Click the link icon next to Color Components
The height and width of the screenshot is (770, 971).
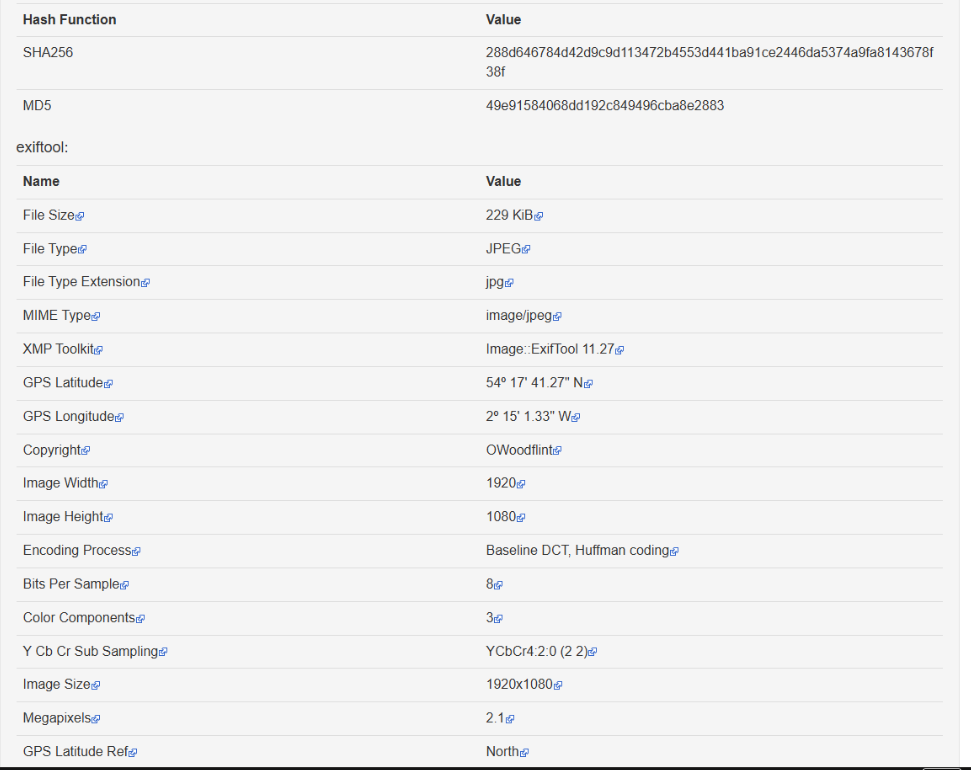tap(141, 619)
